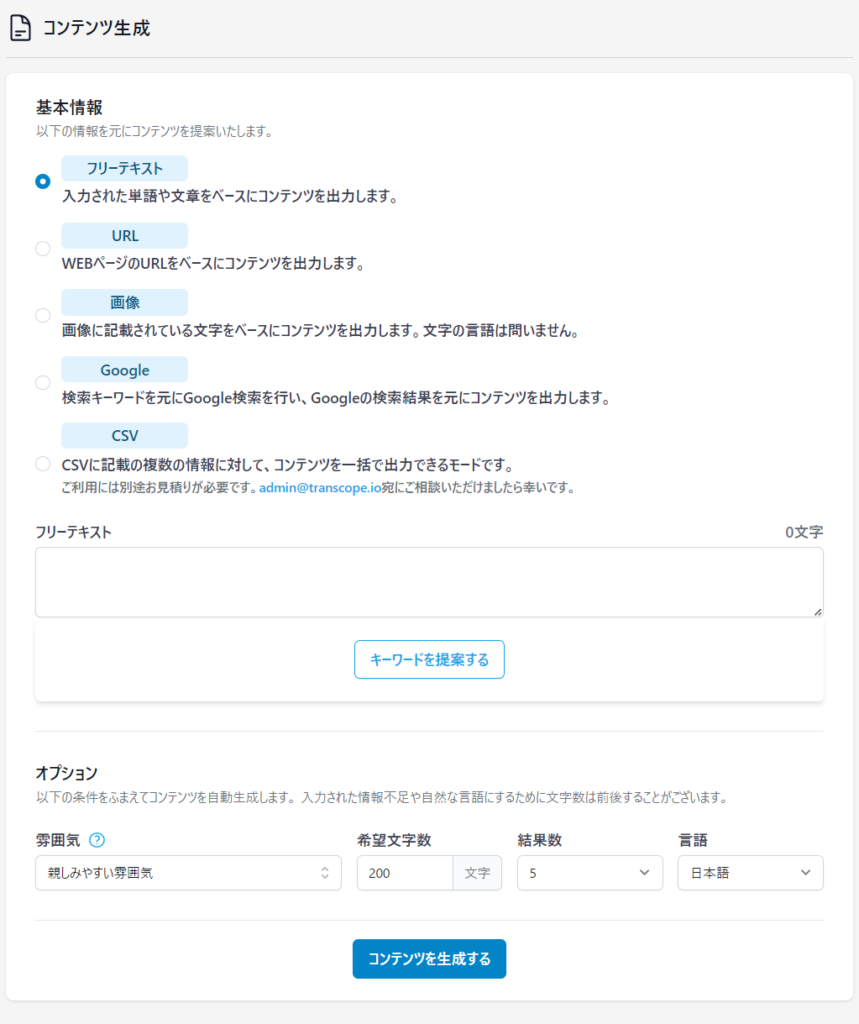
Task: Select the CSV radio button
Action: point(42,464)
